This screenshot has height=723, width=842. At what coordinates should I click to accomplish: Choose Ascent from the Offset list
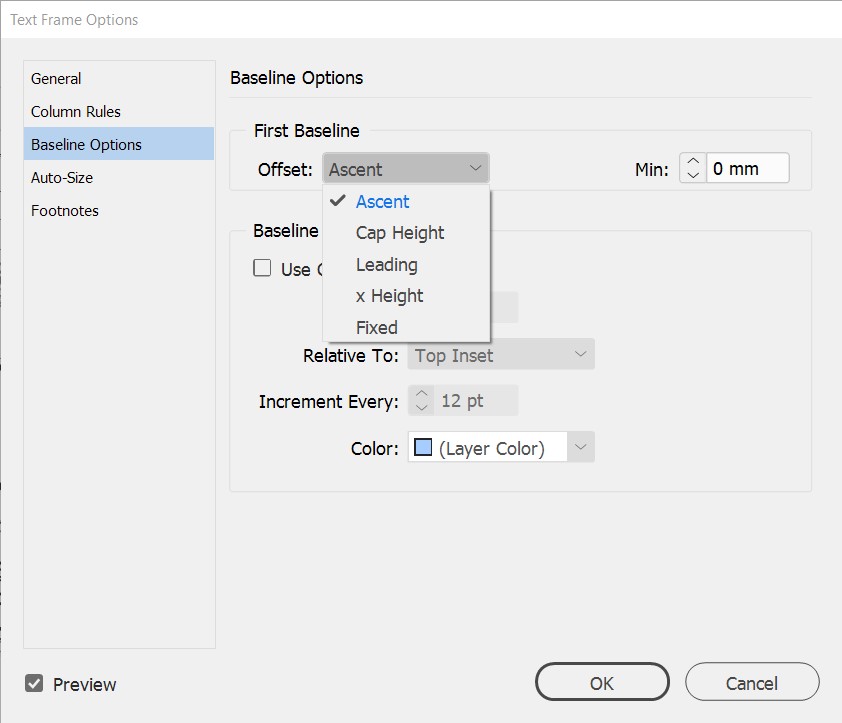pyautogui.click(x=382, y=202)
